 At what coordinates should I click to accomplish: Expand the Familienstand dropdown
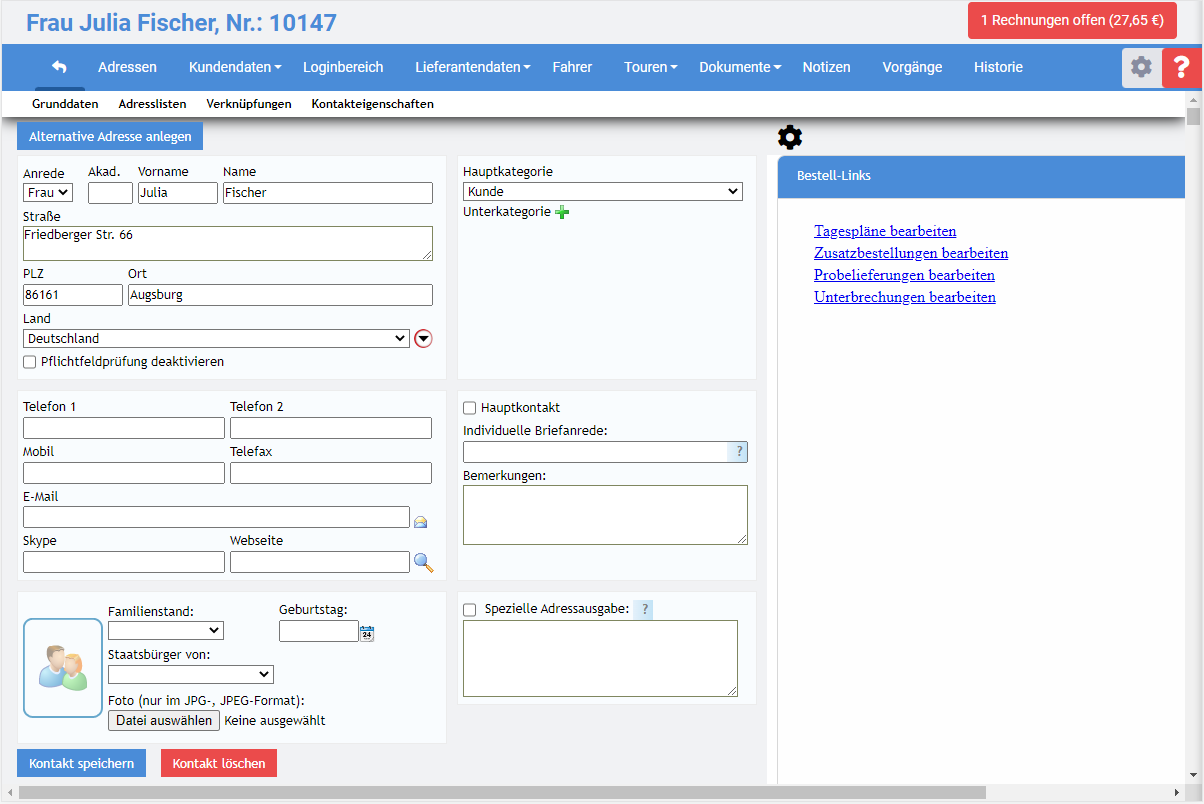[165, 630]
